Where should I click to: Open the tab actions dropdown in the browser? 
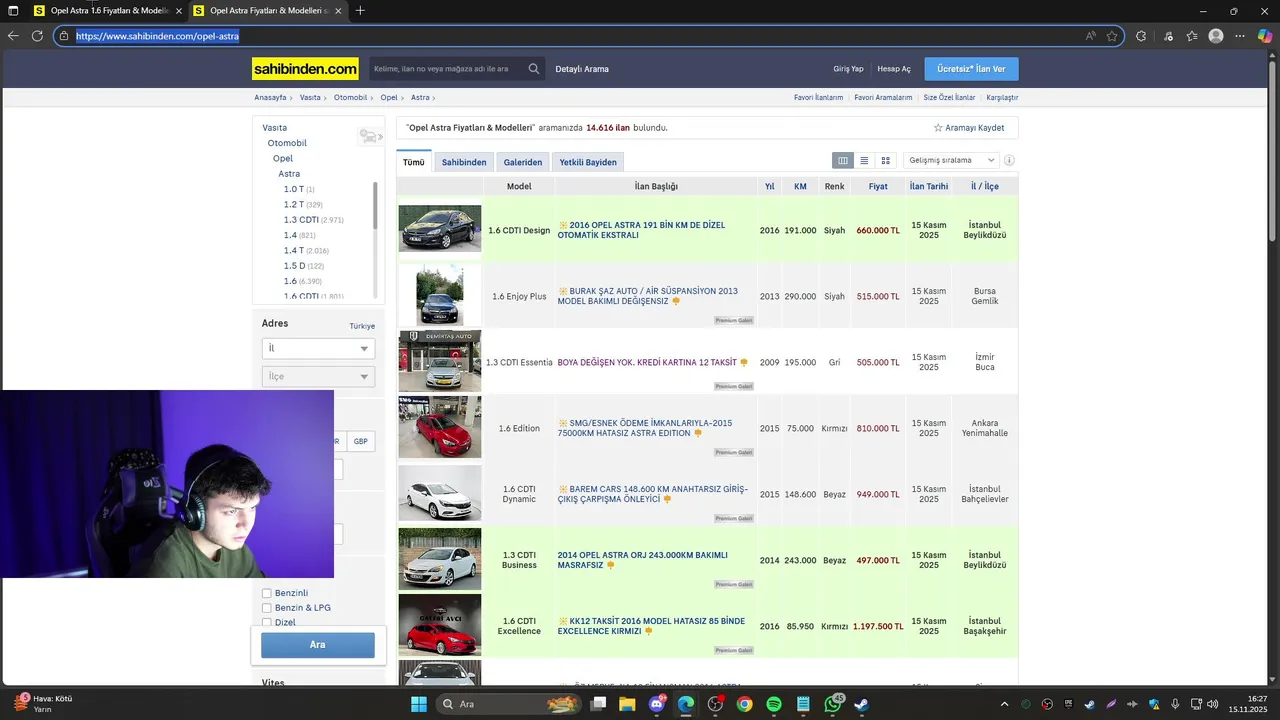[x=13, y=11]
